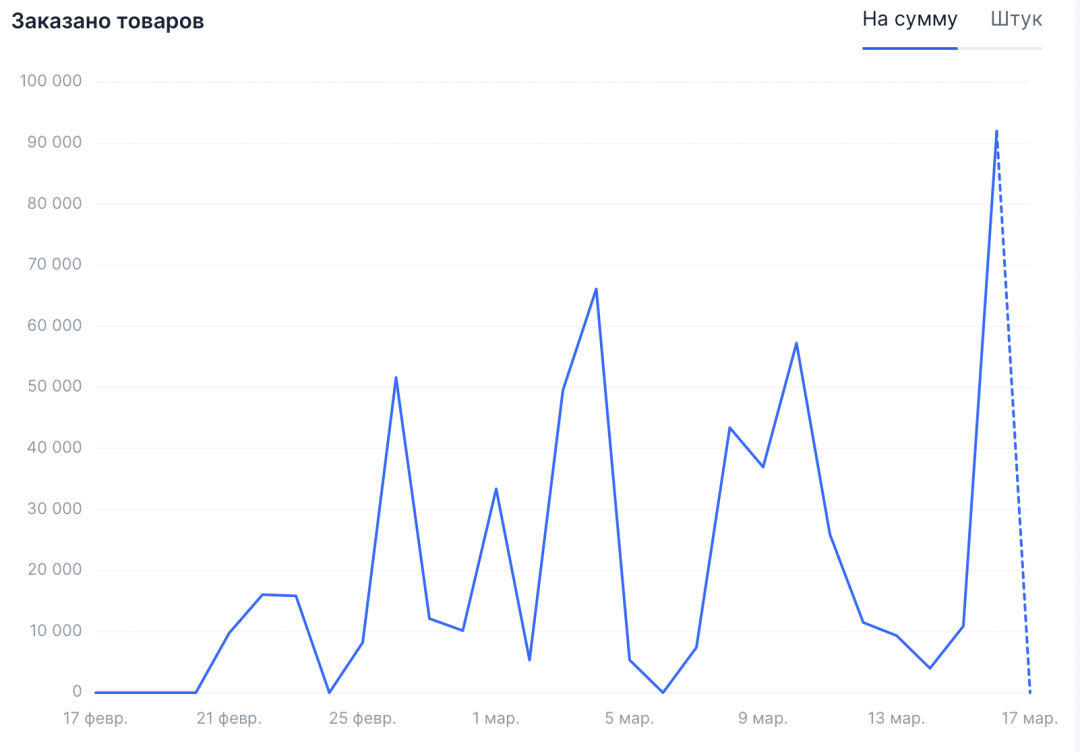Image resolution: width=1080 pixels, height=752 pixels.
Task: Click the chart peak near 43 000
Action: point(730,428)
